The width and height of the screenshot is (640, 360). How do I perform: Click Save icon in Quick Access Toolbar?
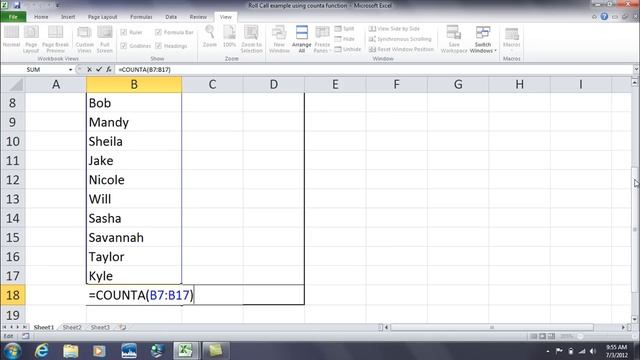pyautogui.click(x=17, y=5)
